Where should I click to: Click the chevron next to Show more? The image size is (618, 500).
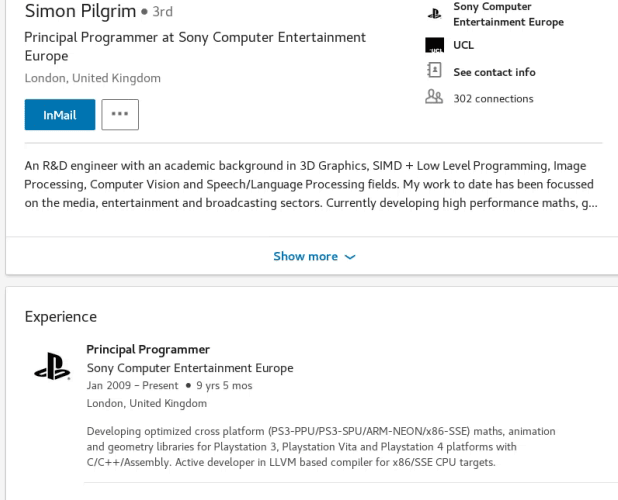pos(350,257)
